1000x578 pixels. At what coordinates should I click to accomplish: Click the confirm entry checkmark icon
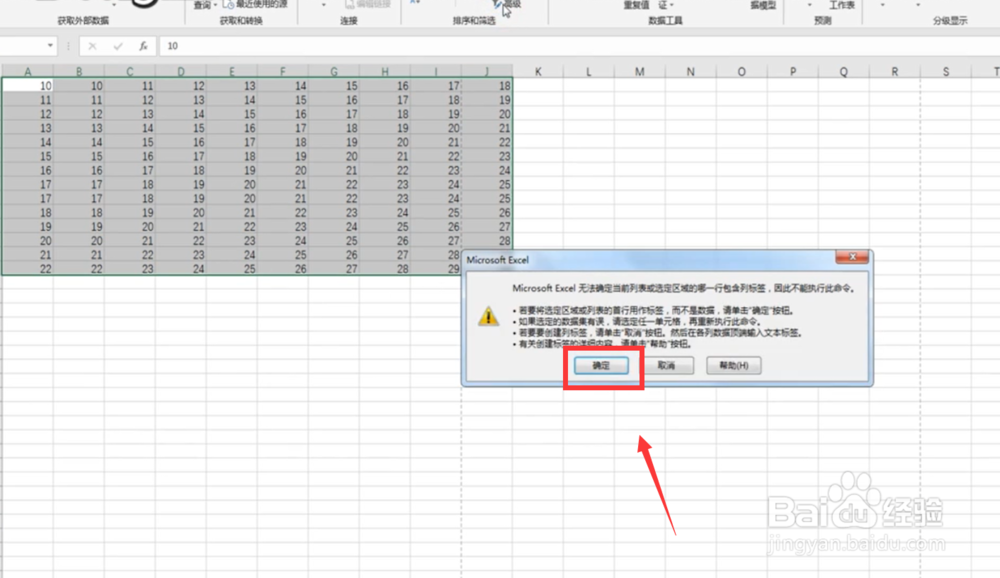pyautogui.click(x=118, y=46)
